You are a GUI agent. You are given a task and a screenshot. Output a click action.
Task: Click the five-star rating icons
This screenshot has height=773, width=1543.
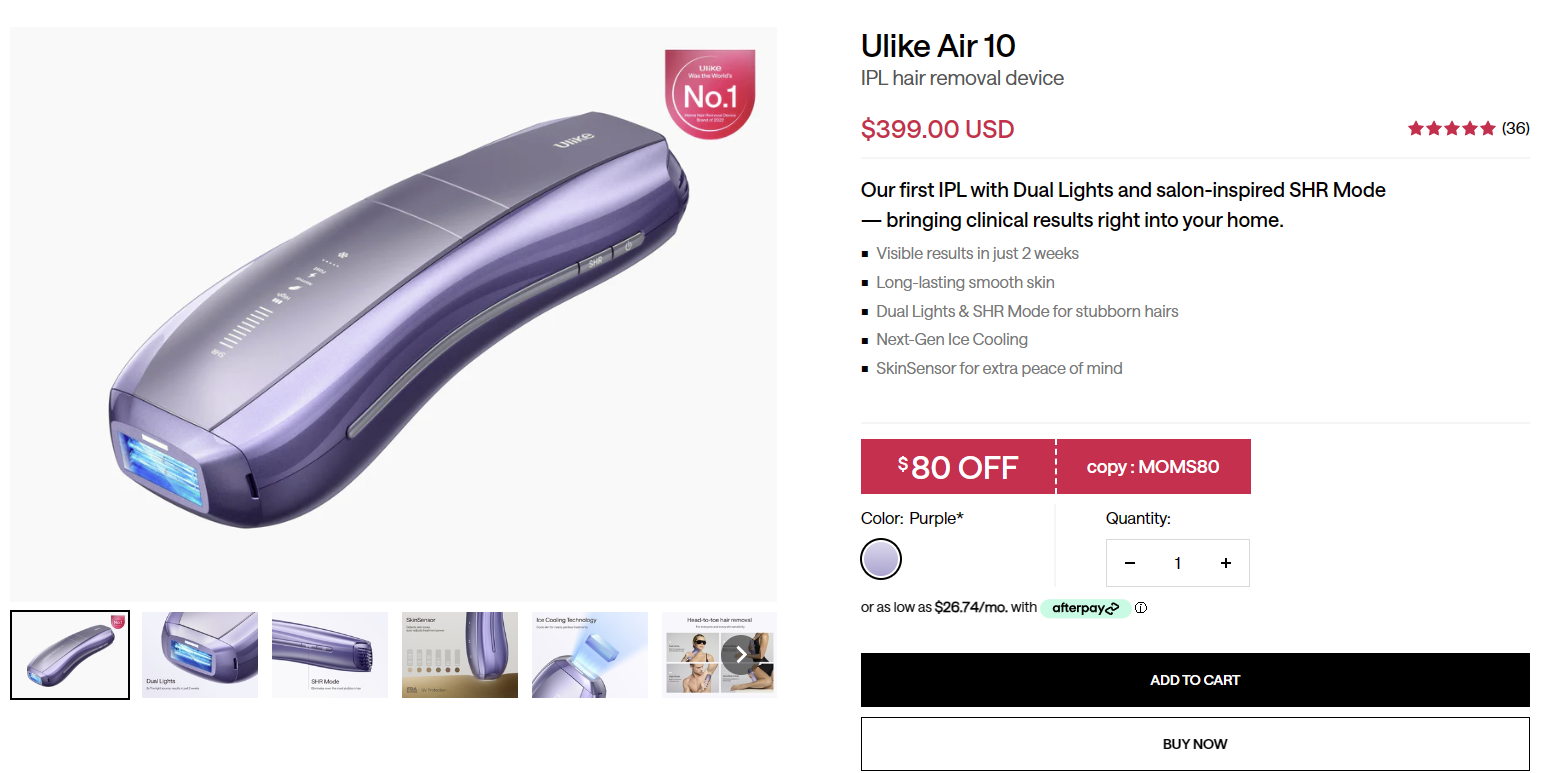(x=1451, y=128)
